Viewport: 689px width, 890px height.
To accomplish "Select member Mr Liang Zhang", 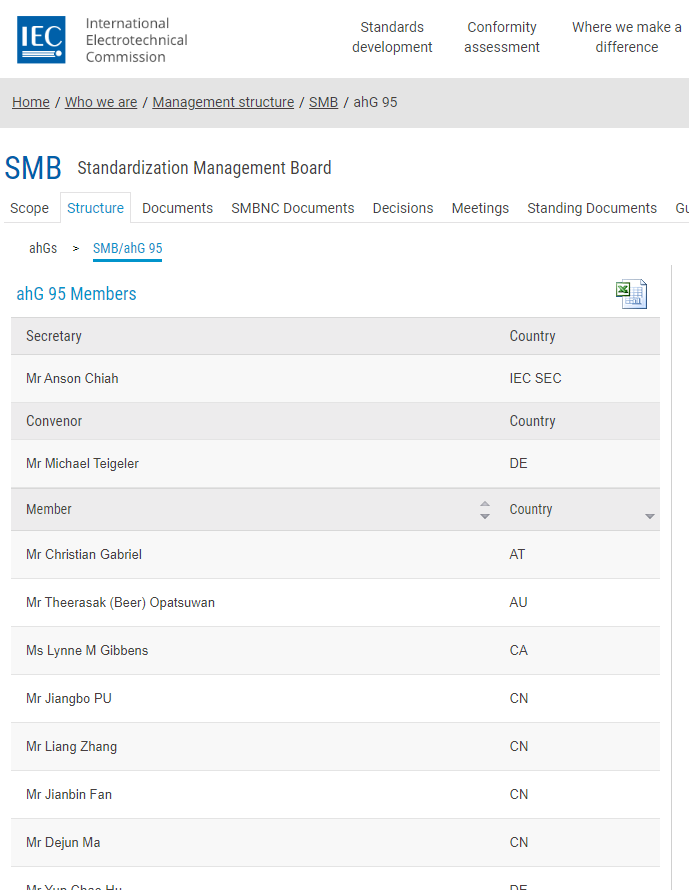I will pyautogui.click(x=72, y=746).
